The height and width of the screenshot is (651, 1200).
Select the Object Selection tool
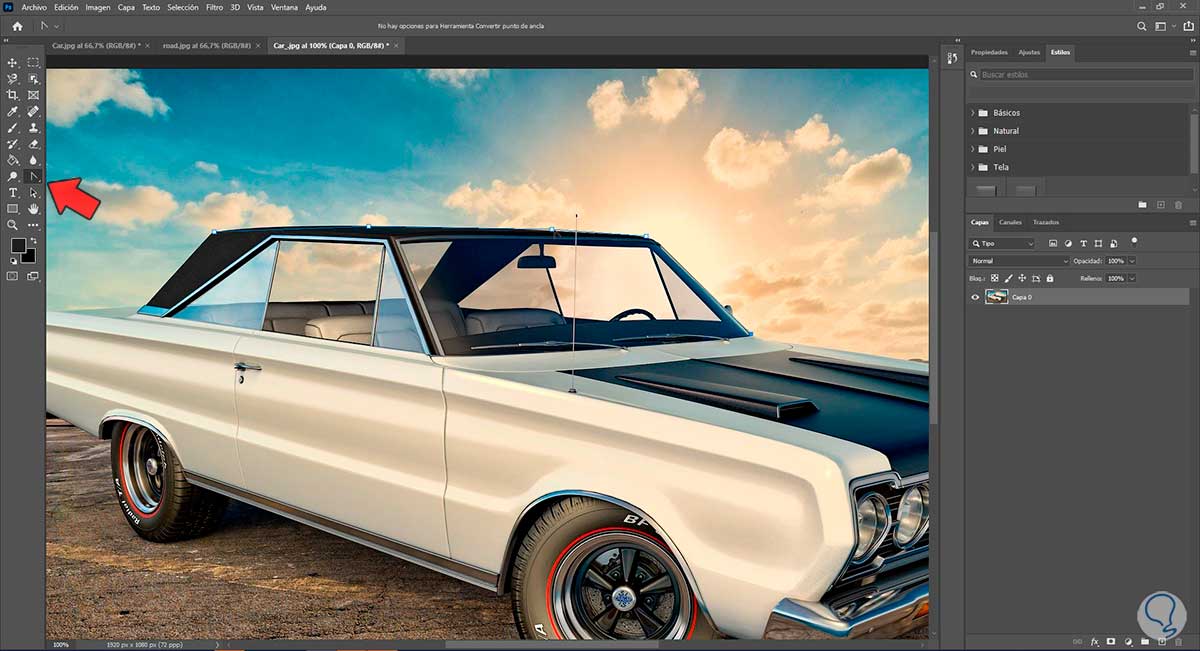pyautogui.click(x=33, y=78)
